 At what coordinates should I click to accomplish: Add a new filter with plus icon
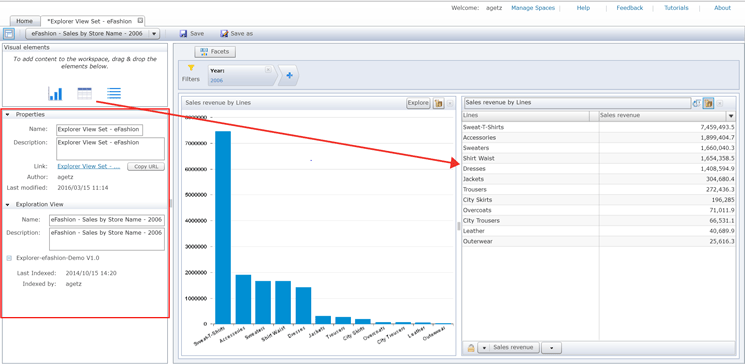coord(289,76)
